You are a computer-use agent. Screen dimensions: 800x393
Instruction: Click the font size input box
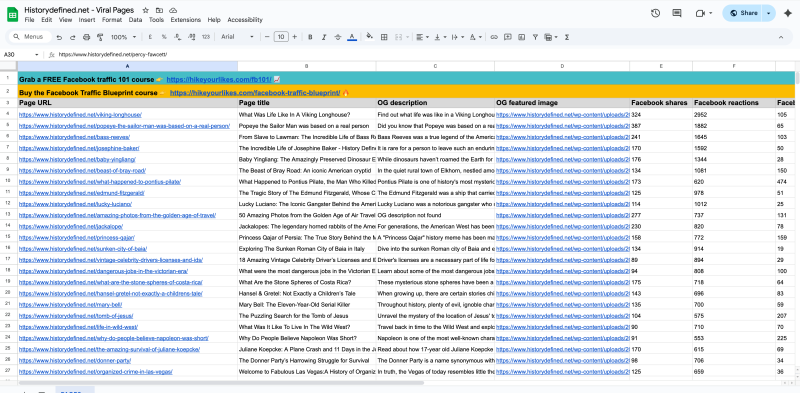(281, 37)
